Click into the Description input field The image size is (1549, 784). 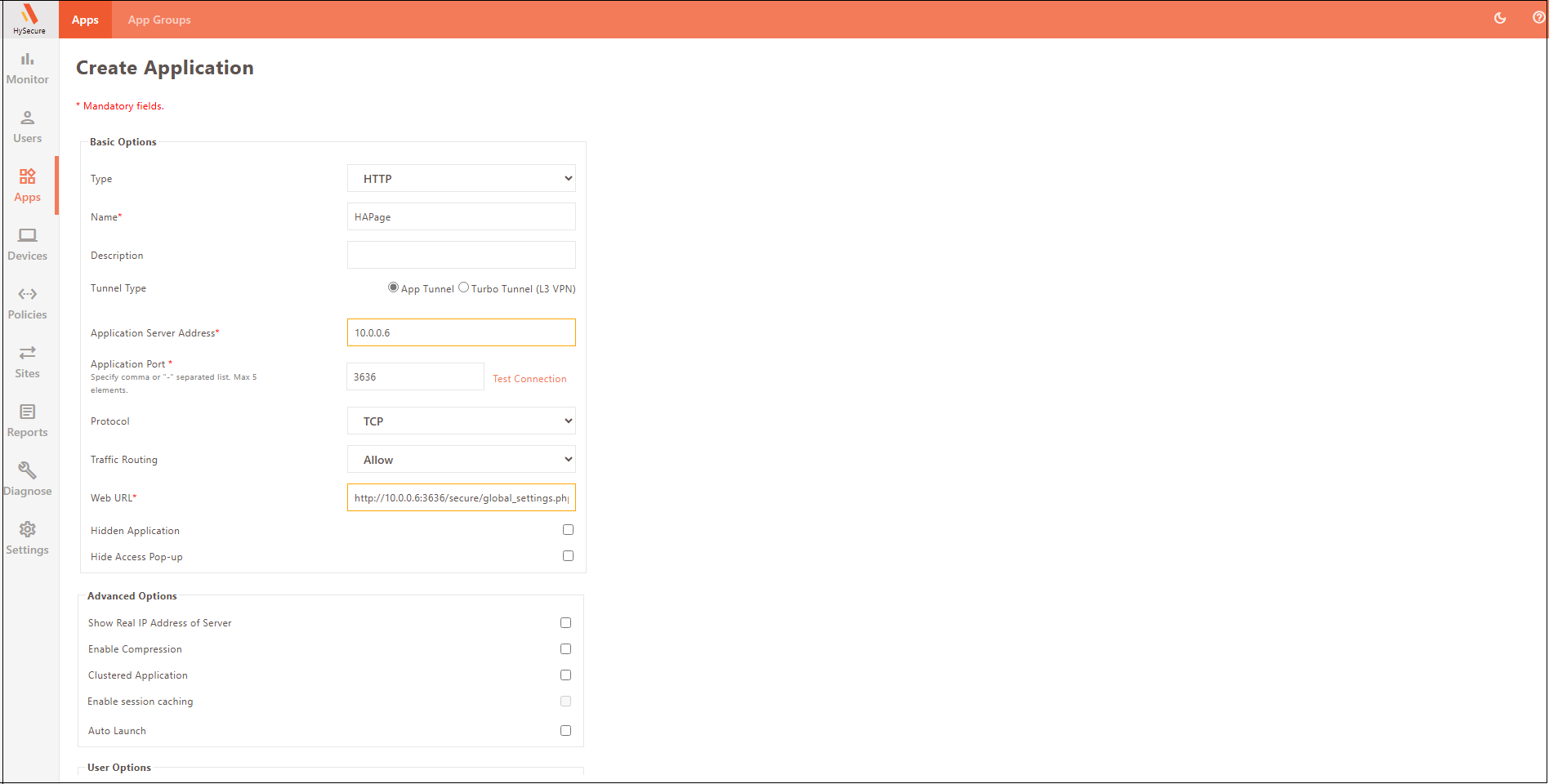tap(461, 255)
